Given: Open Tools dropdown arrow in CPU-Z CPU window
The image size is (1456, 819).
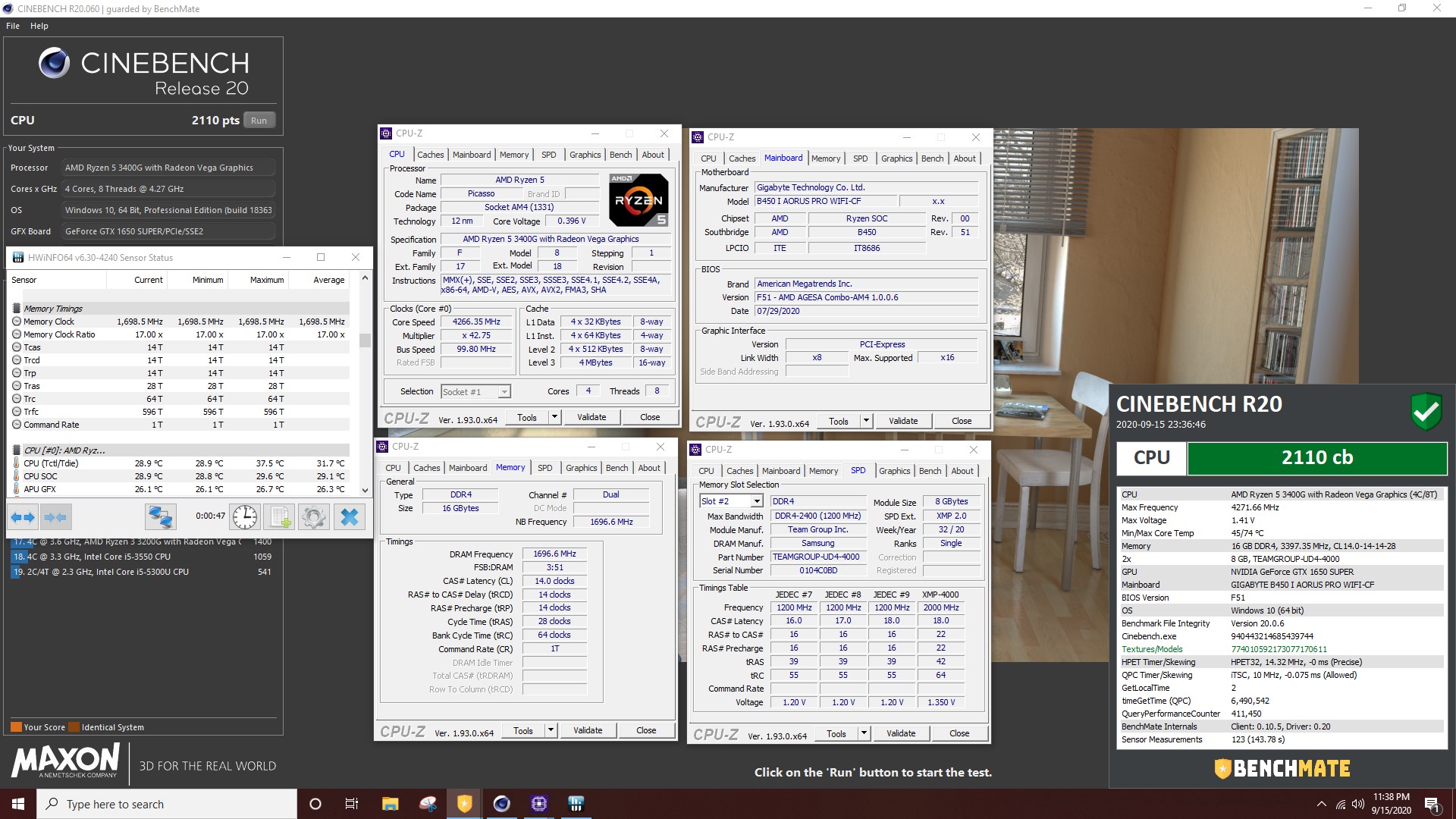Looking at the screenshot, I should click(554, 417).
